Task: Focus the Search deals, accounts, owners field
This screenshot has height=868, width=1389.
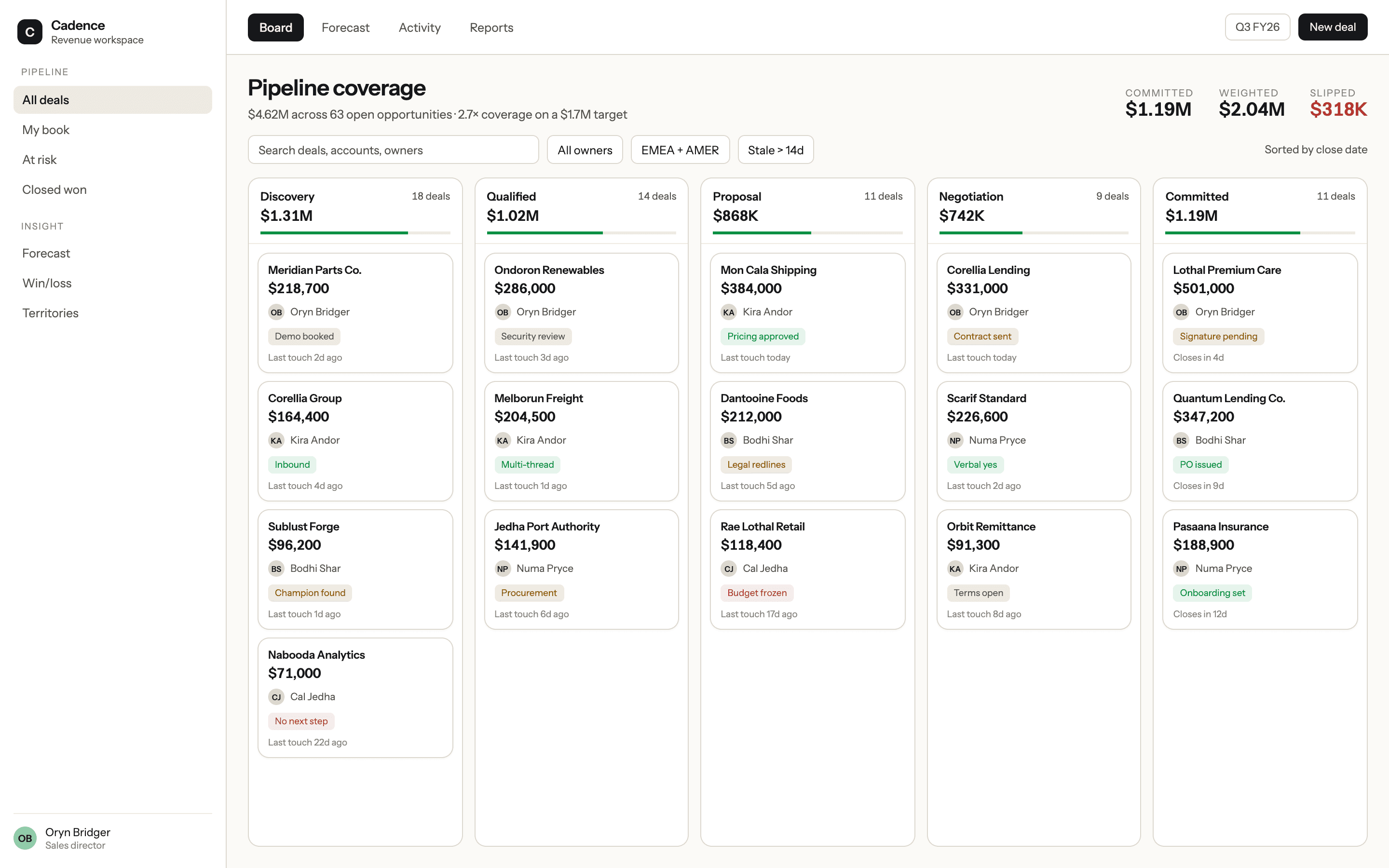Action: coord(393,150)
